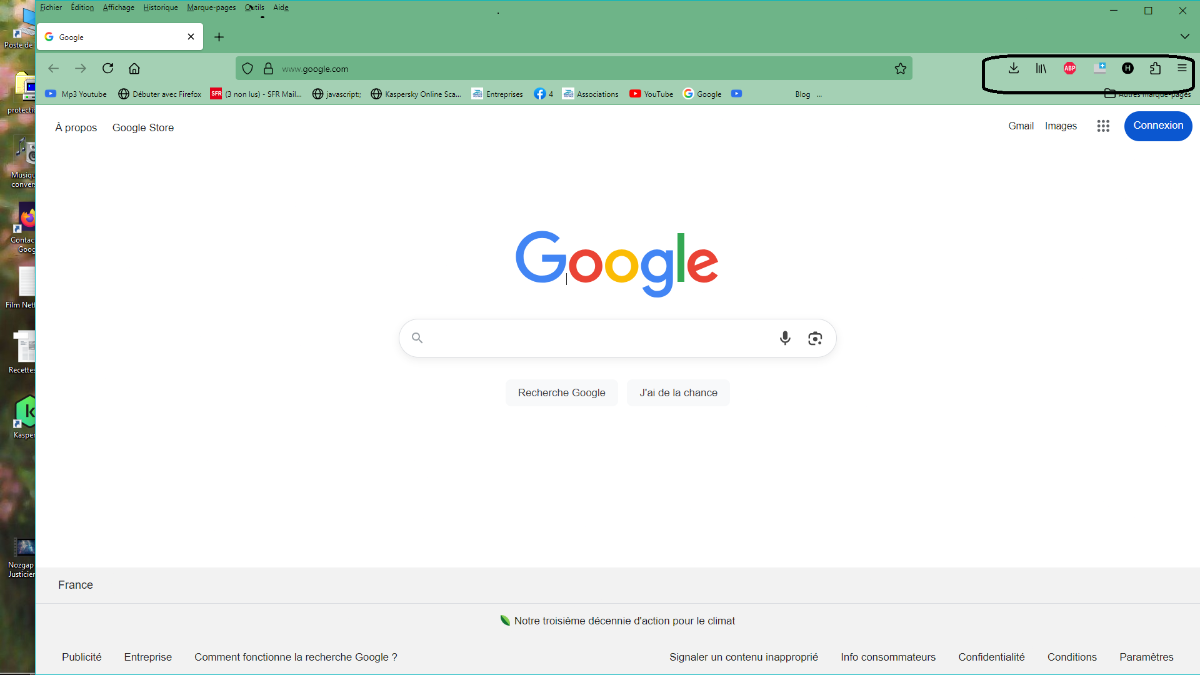Open the Firefox home page icon
Image resolution: width=1200 pixels, height=675 pixels.
point(134,69)
